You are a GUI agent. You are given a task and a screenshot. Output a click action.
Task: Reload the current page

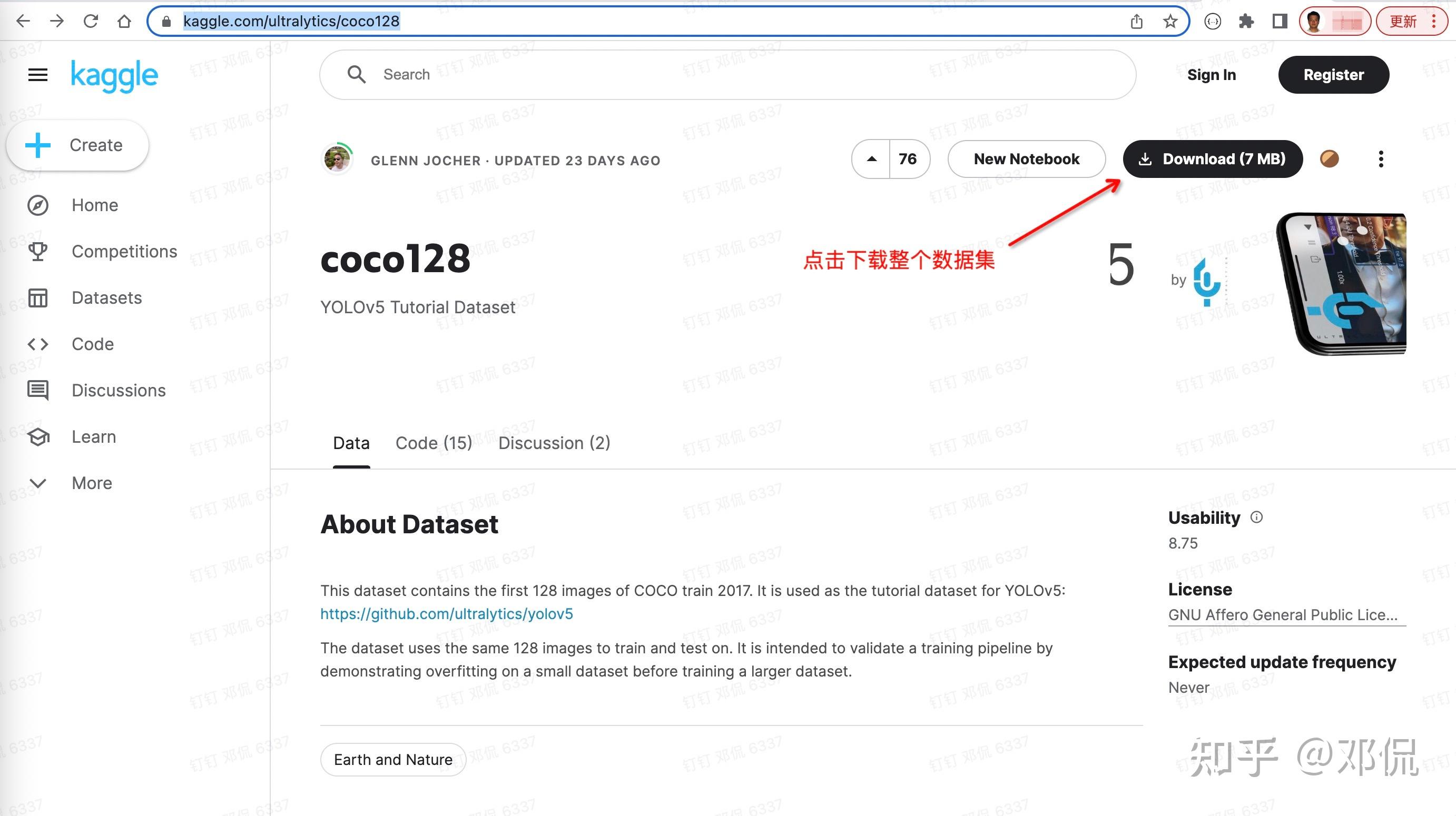click(x=91, y=22)
